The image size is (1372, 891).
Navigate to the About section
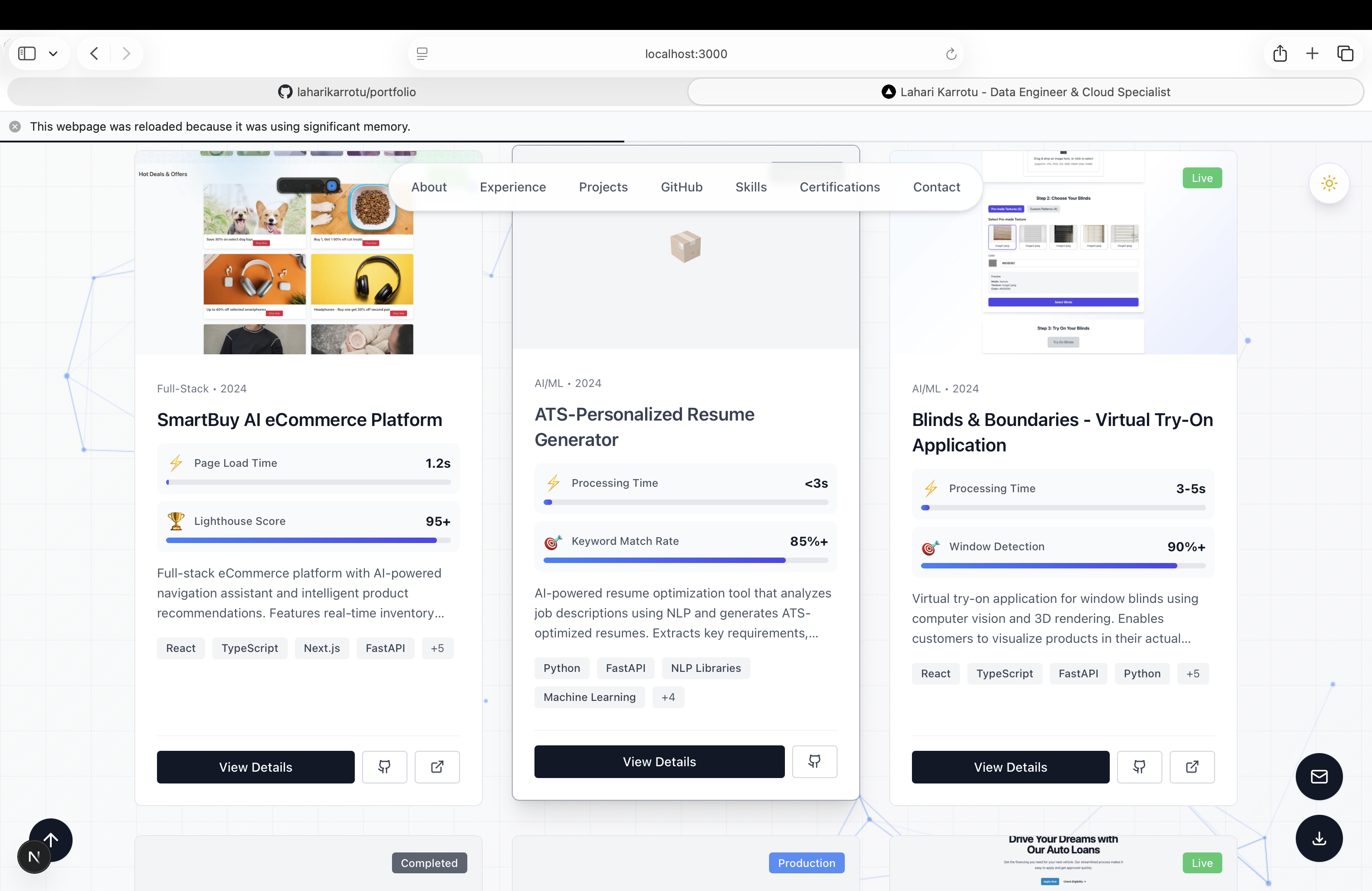click(429, 187)
